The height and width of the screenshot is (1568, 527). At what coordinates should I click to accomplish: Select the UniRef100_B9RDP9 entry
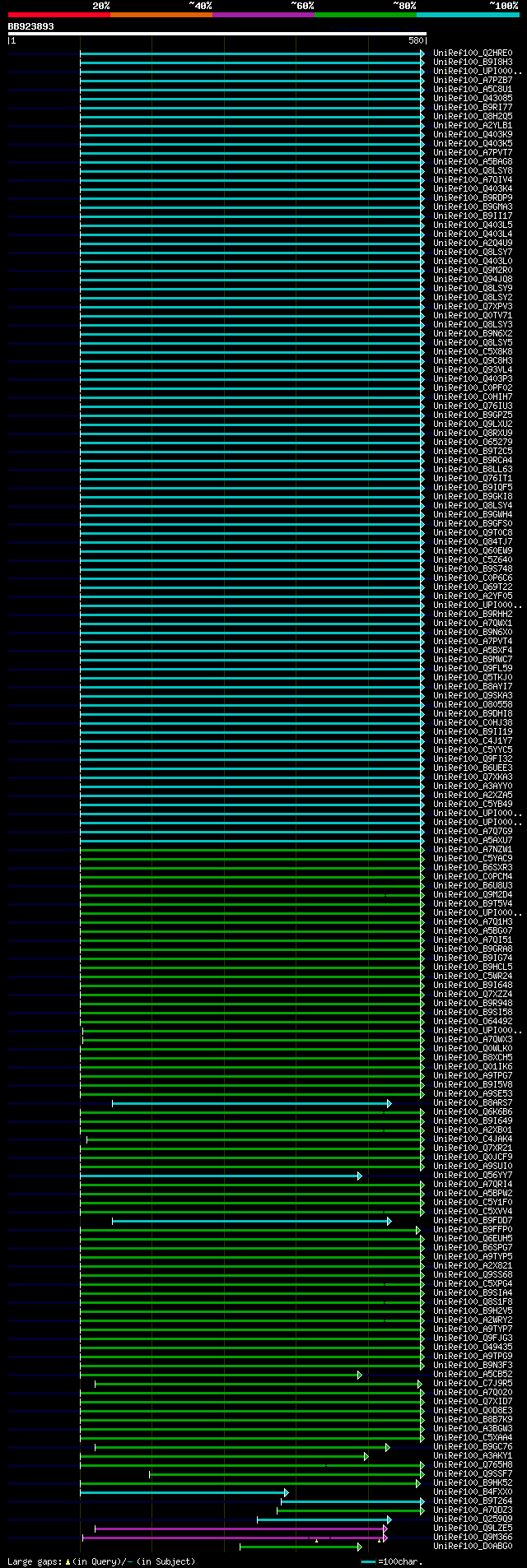[473, 198]
